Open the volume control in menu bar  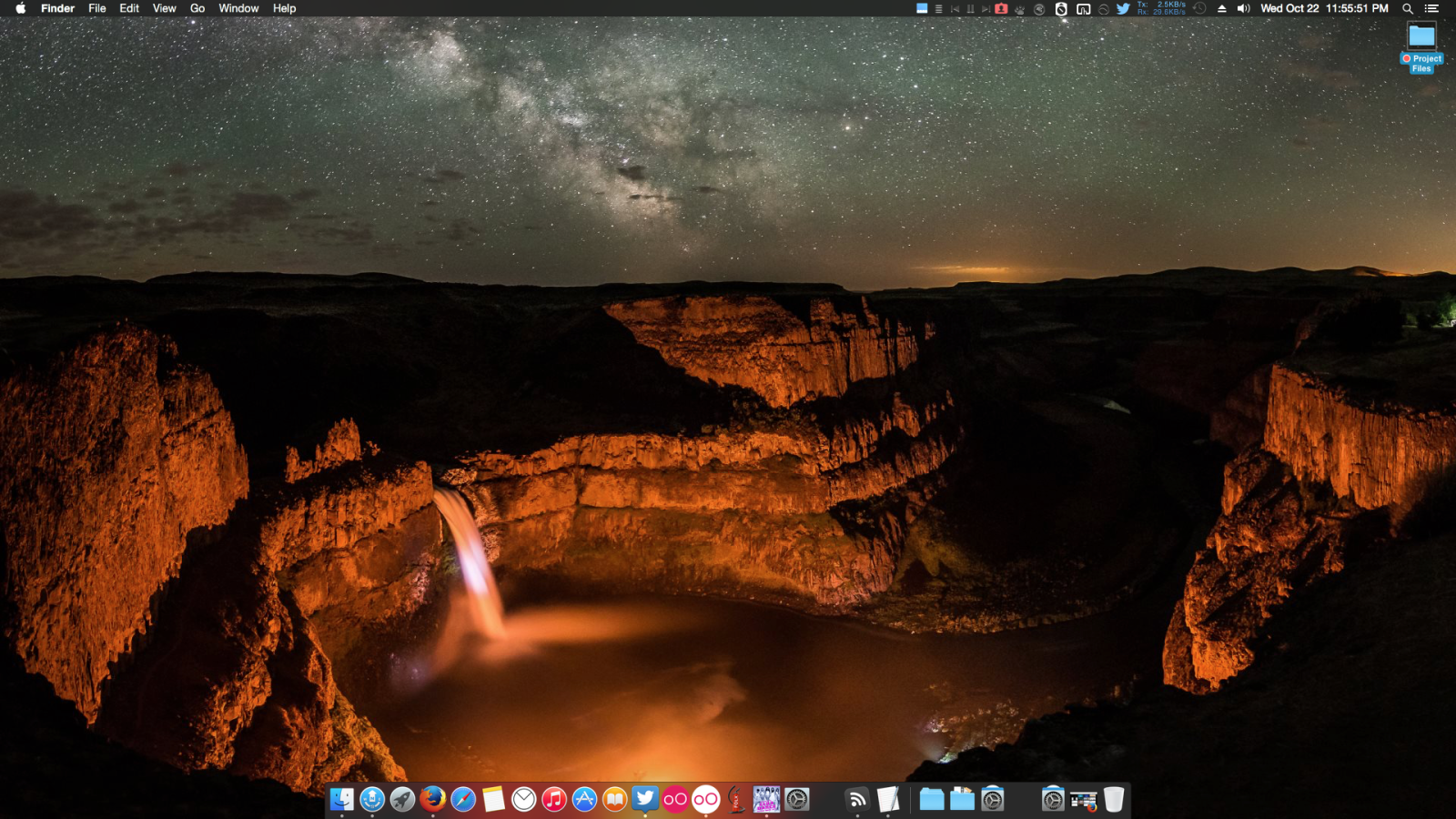point(1243,8)
